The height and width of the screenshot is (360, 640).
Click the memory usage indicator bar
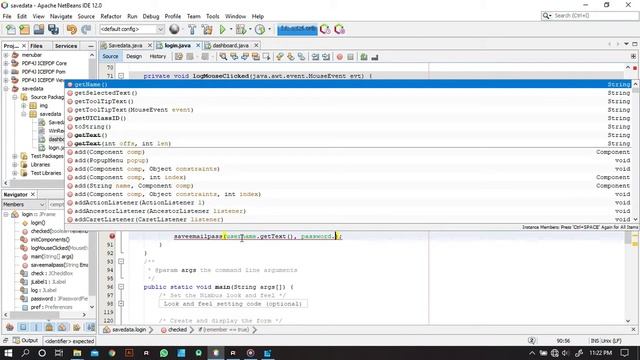point(297,29)
